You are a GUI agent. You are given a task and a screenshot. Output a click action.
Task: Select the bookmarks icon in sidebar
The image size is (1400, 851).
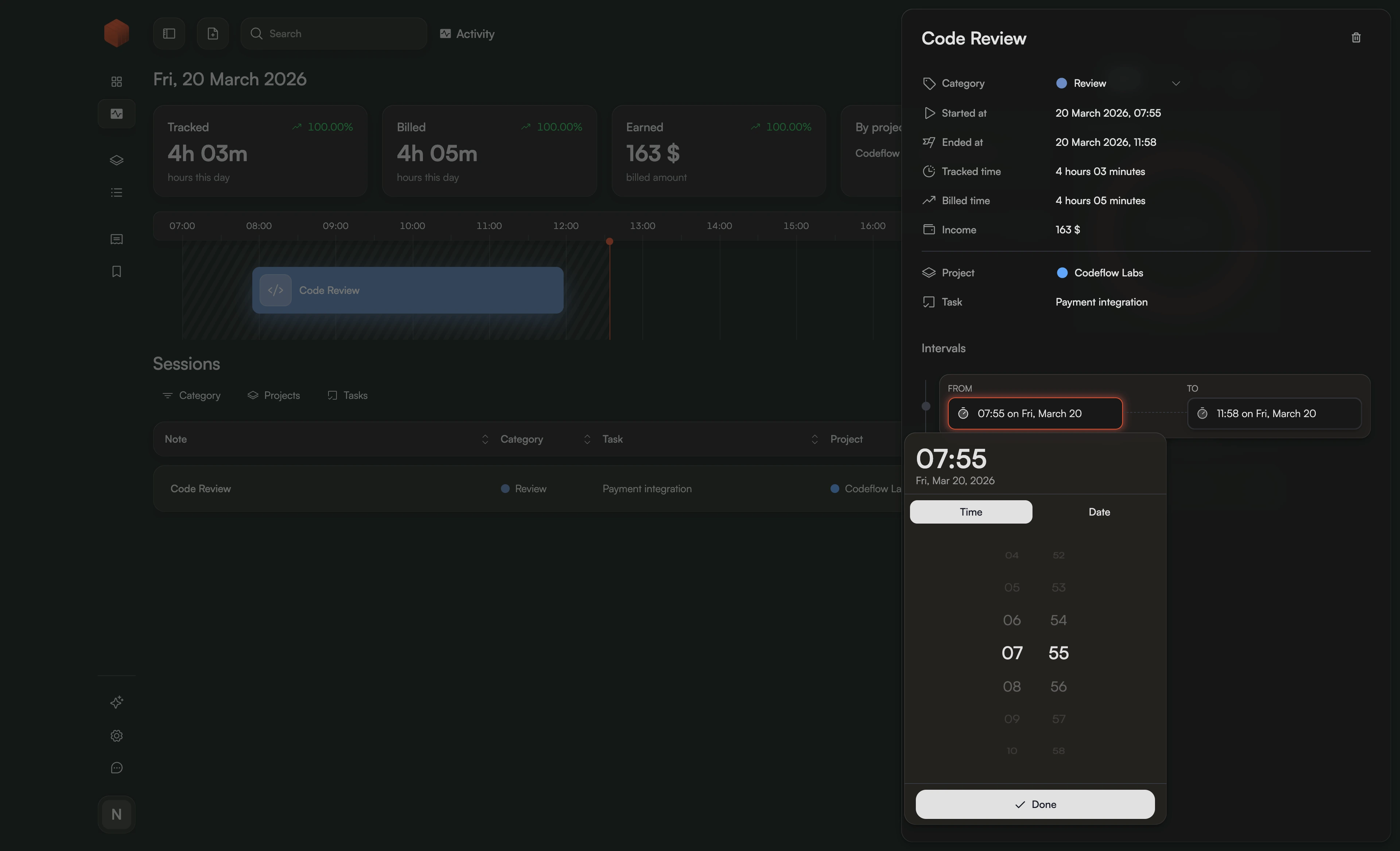(116, 271)
